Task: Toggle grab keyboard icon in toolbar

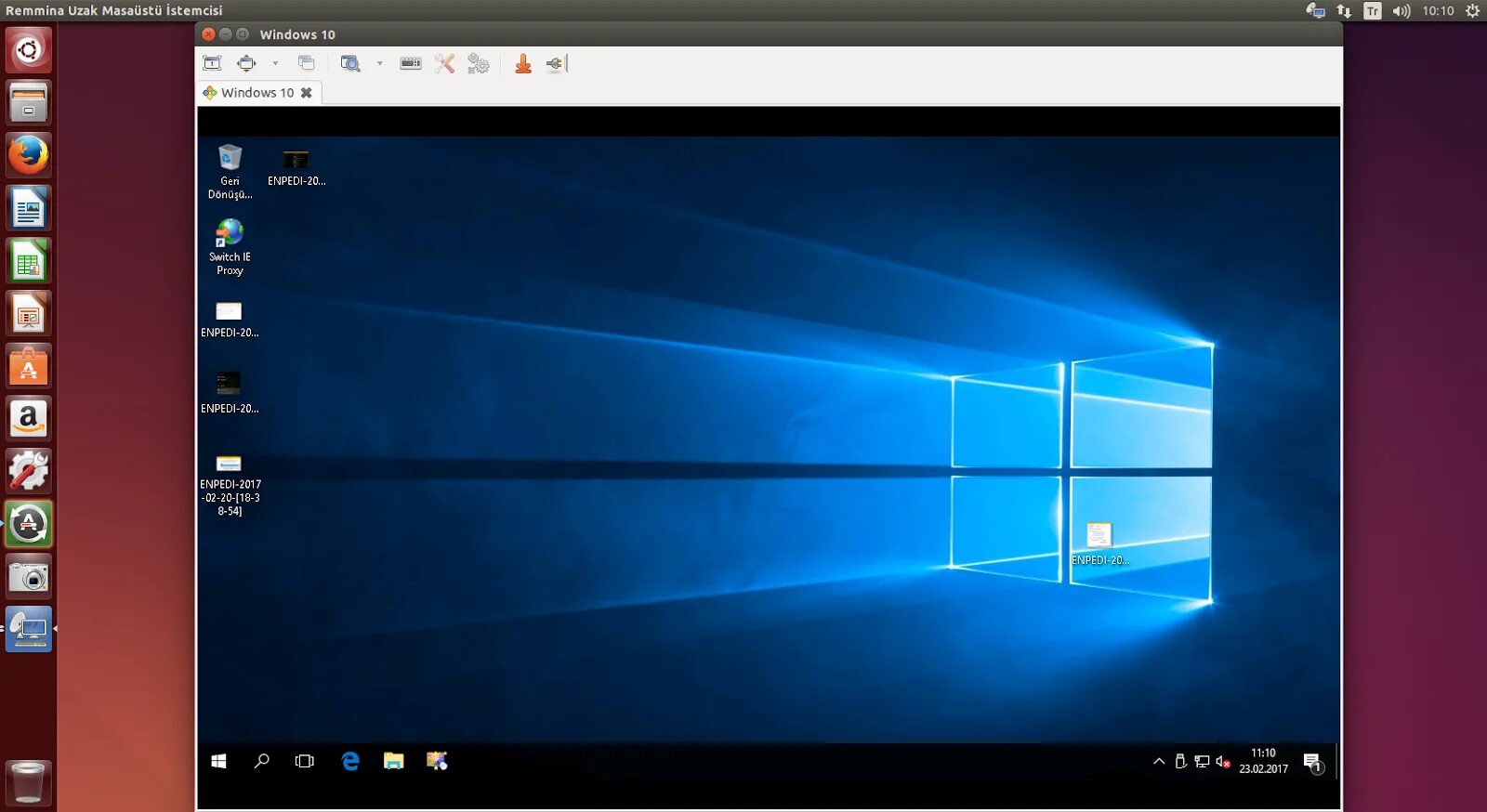Action: pos(411,63)
